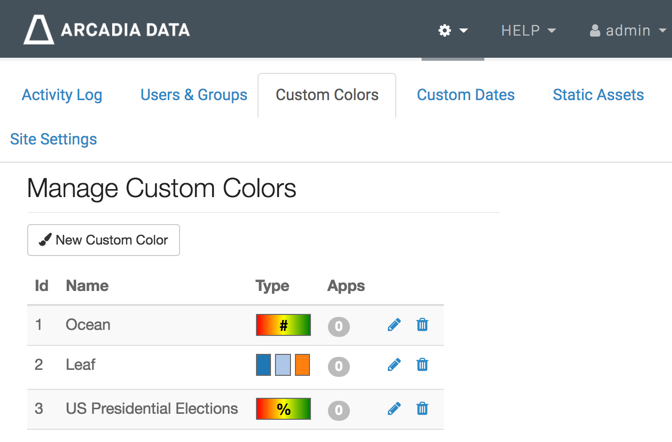This screenshot has width=672, height=442.
Task: Delete the Leaf custom color
Action: (x=422, y=365)
